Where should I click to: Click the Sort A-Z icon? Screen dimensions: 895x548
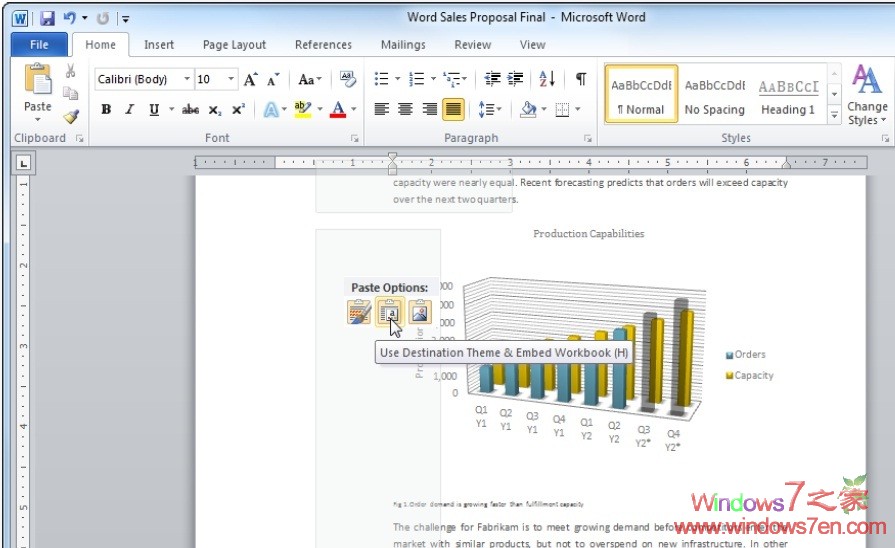[x=547, y=79]
